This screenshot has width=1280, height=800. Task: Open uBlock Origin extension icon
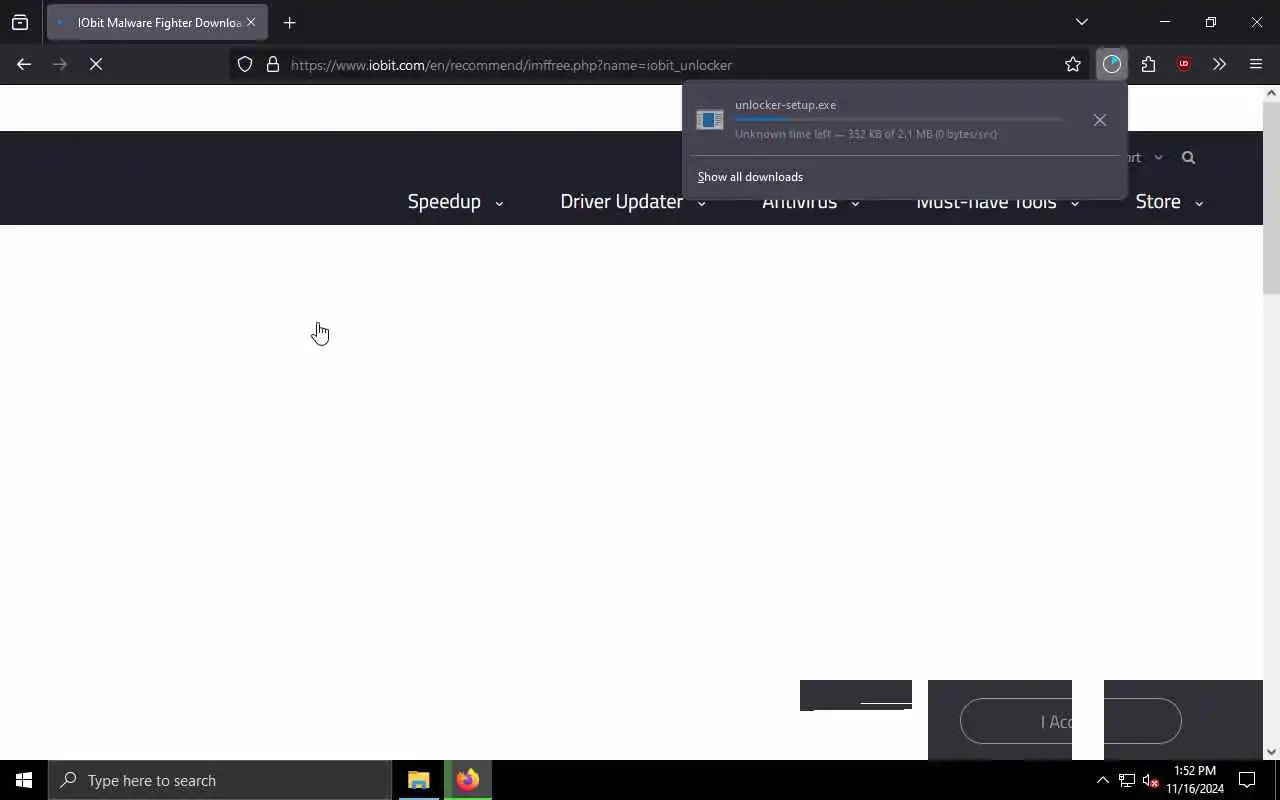pyautogui.click(x=1184, y=64)
